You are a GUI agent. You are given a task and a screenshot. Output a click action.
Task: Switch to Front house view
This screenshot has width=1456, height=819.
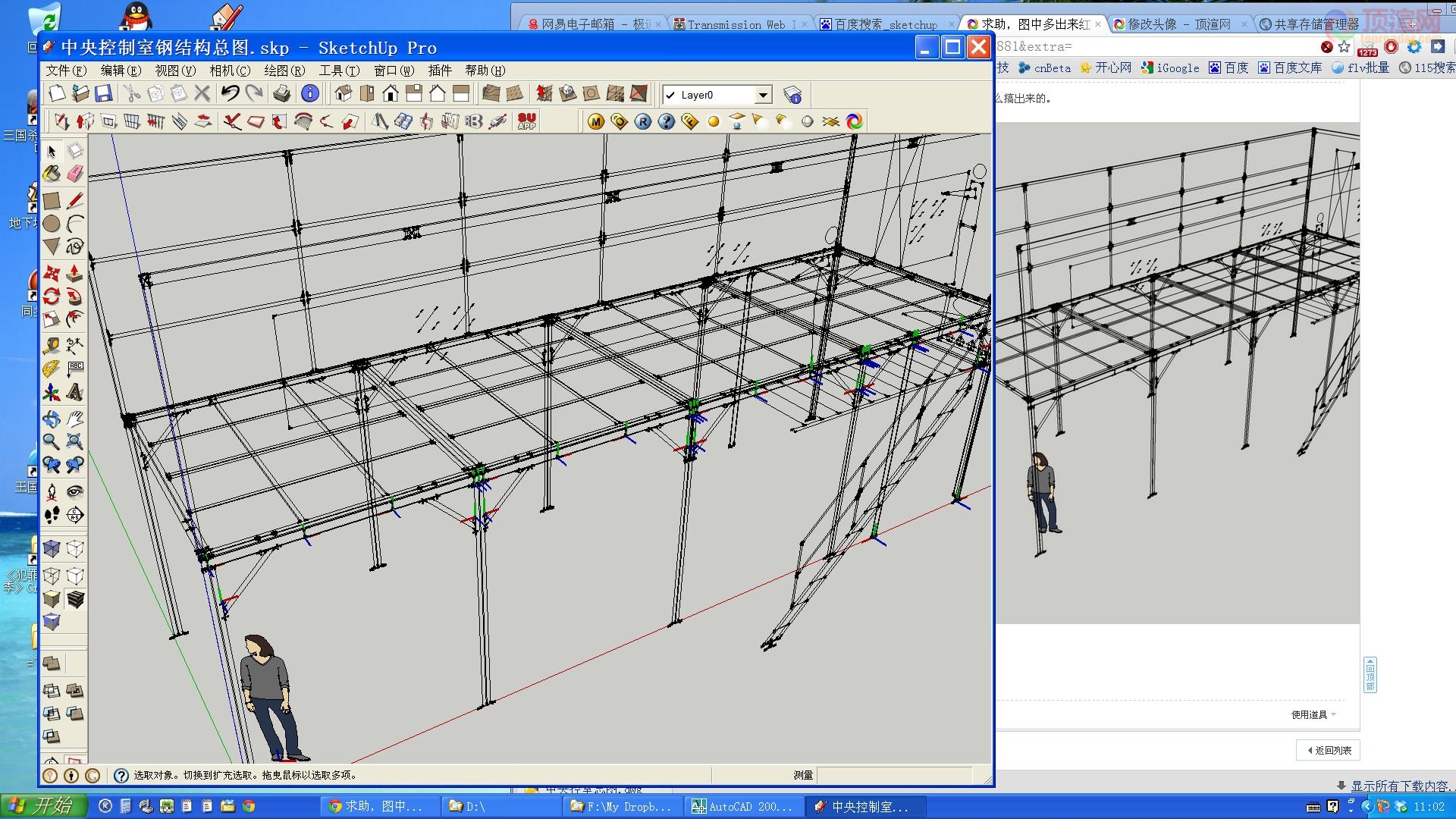(x=391, y=93)
